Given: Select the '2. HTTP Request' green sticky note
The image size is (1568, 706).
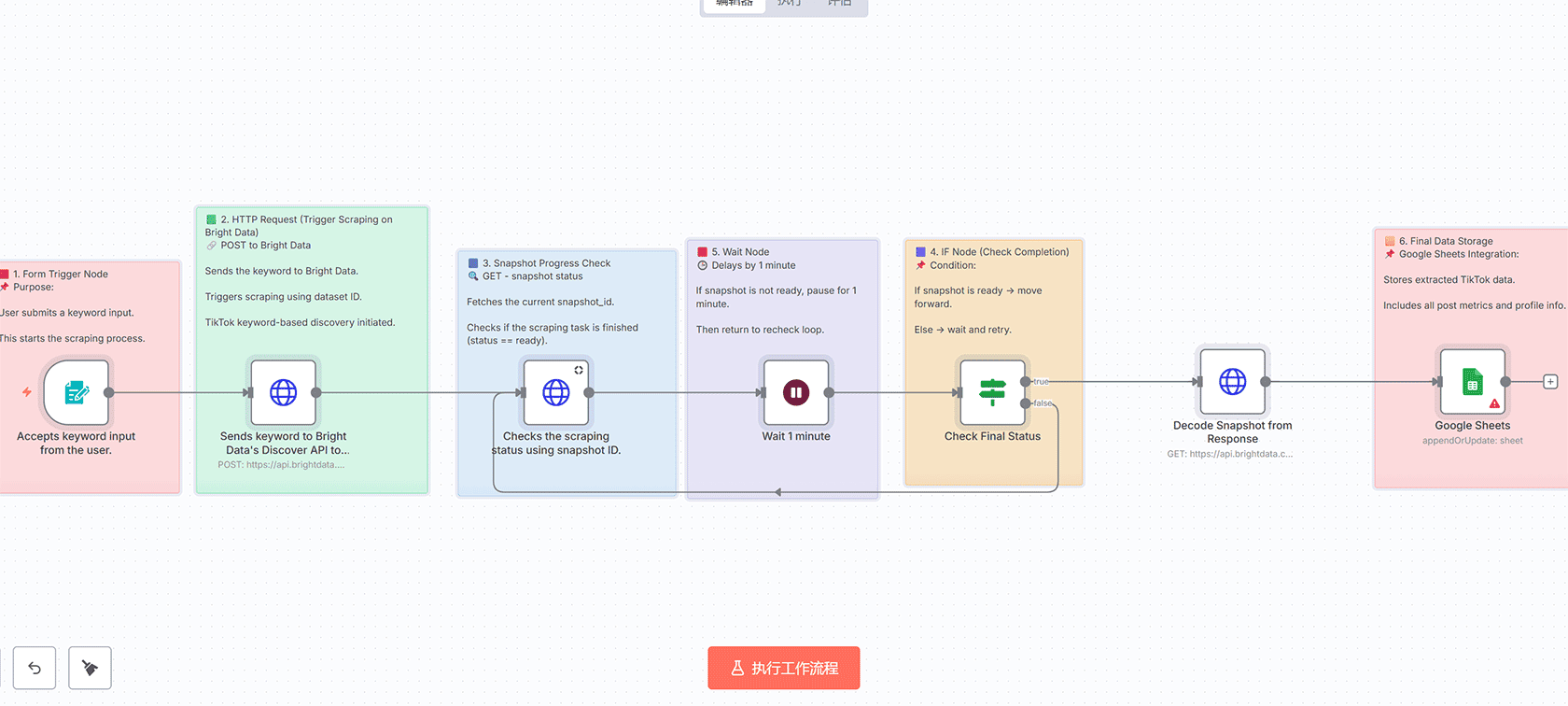Looking at the screenshot, I should coord(312,280).
